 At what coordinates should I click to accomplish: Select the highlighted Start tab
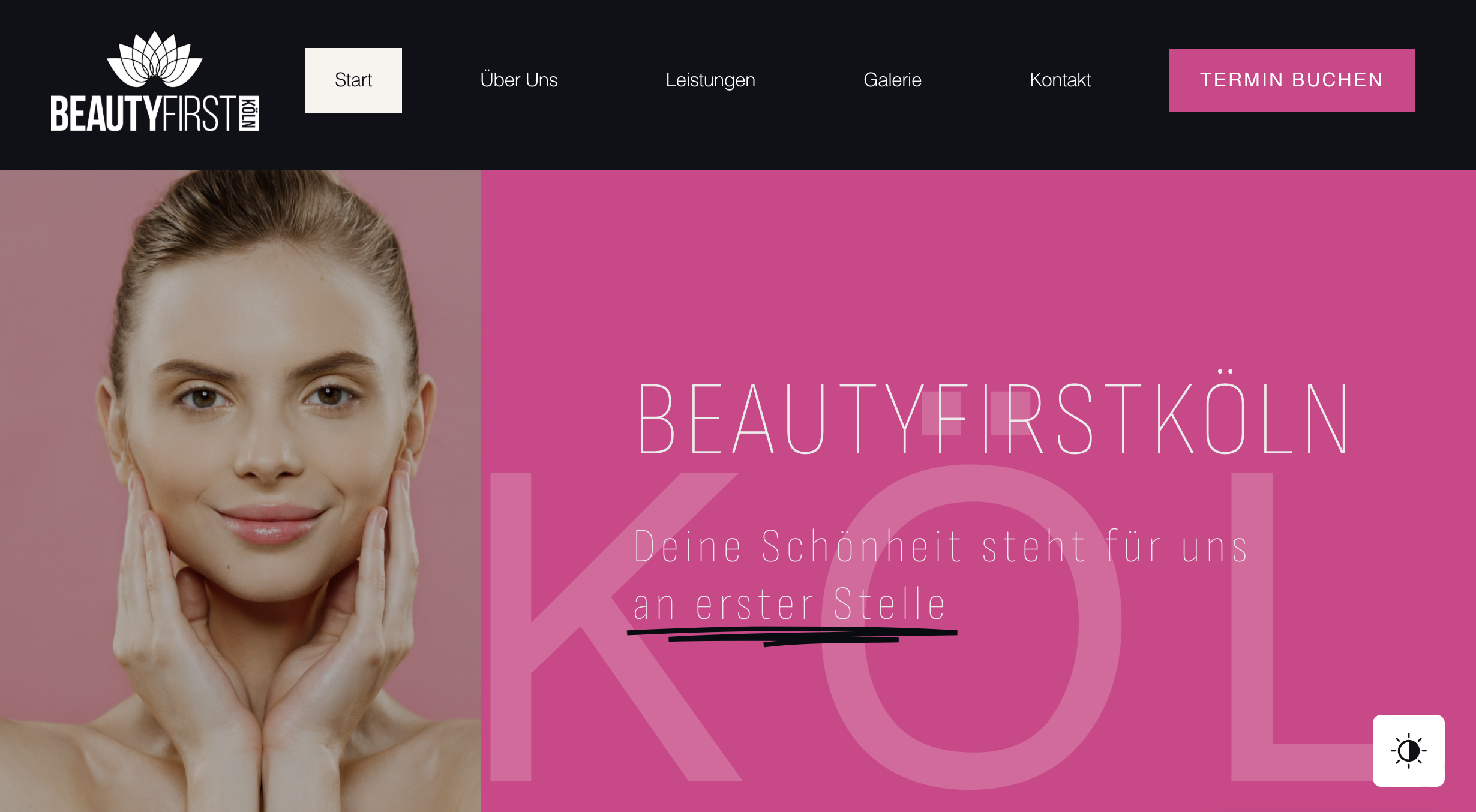point(353,80)
